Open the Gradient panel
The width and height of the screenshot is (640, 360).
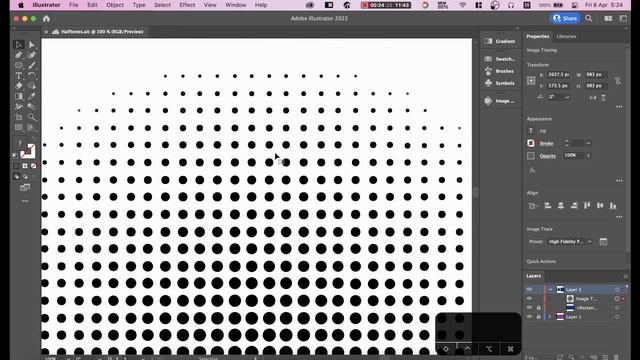coord(500,41)
